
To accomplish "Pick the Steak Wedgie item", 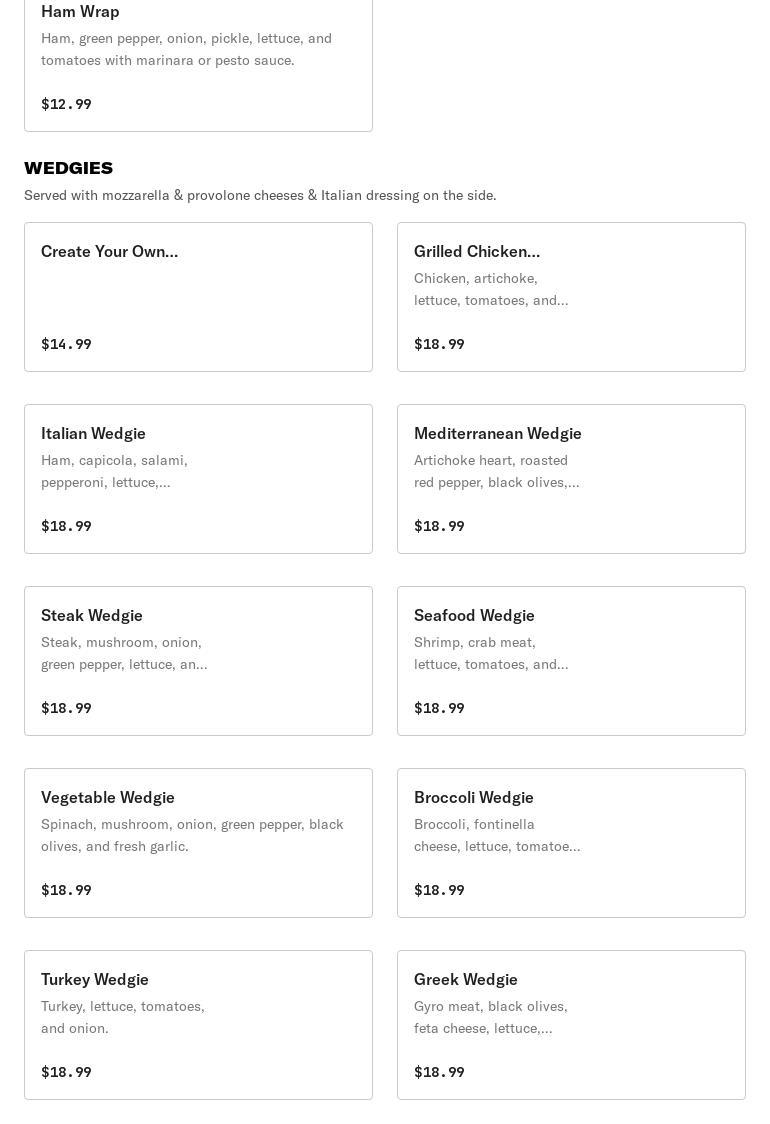I will pyautogui.click(x=198, y=660).
